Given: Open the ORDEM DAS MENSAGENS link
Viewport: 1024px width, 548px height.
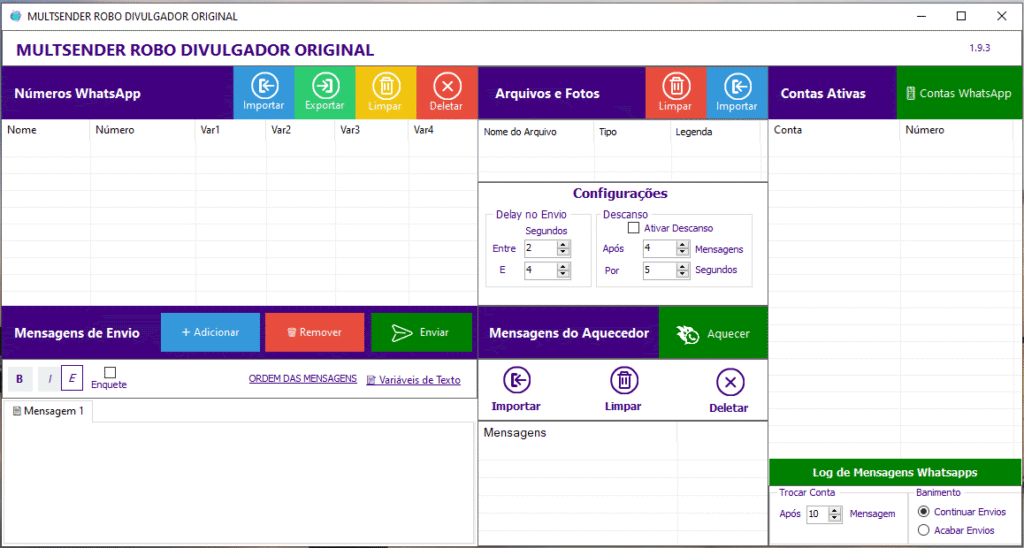Looking at the screenshot, I should click(302, 380).
